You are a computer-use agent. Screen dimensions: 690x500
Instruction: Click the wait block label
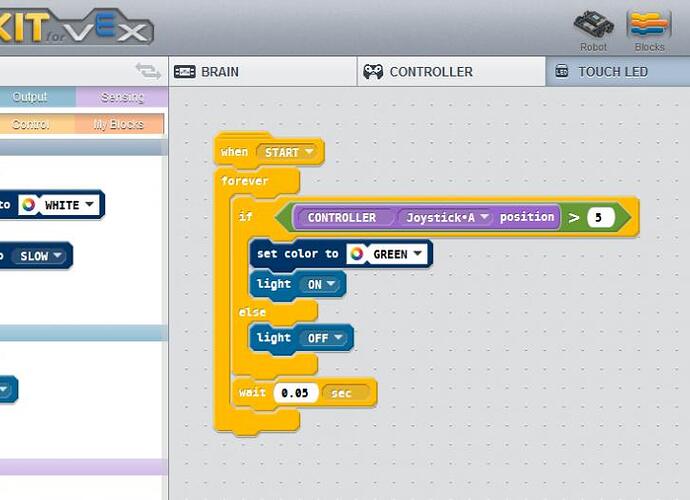point(252,393)
